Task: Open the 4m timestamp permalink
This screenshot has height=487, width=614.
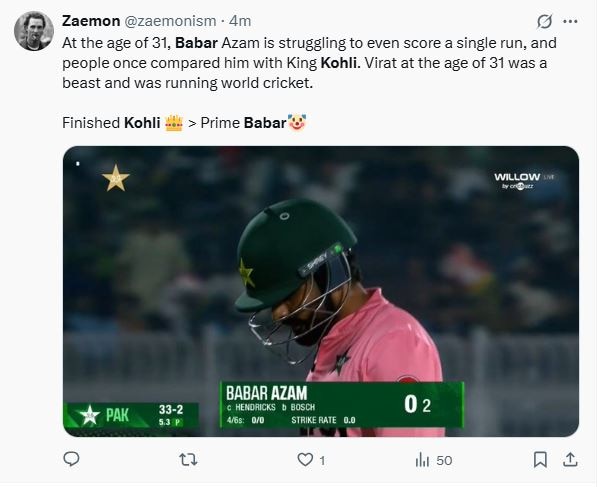Action: 240,20
